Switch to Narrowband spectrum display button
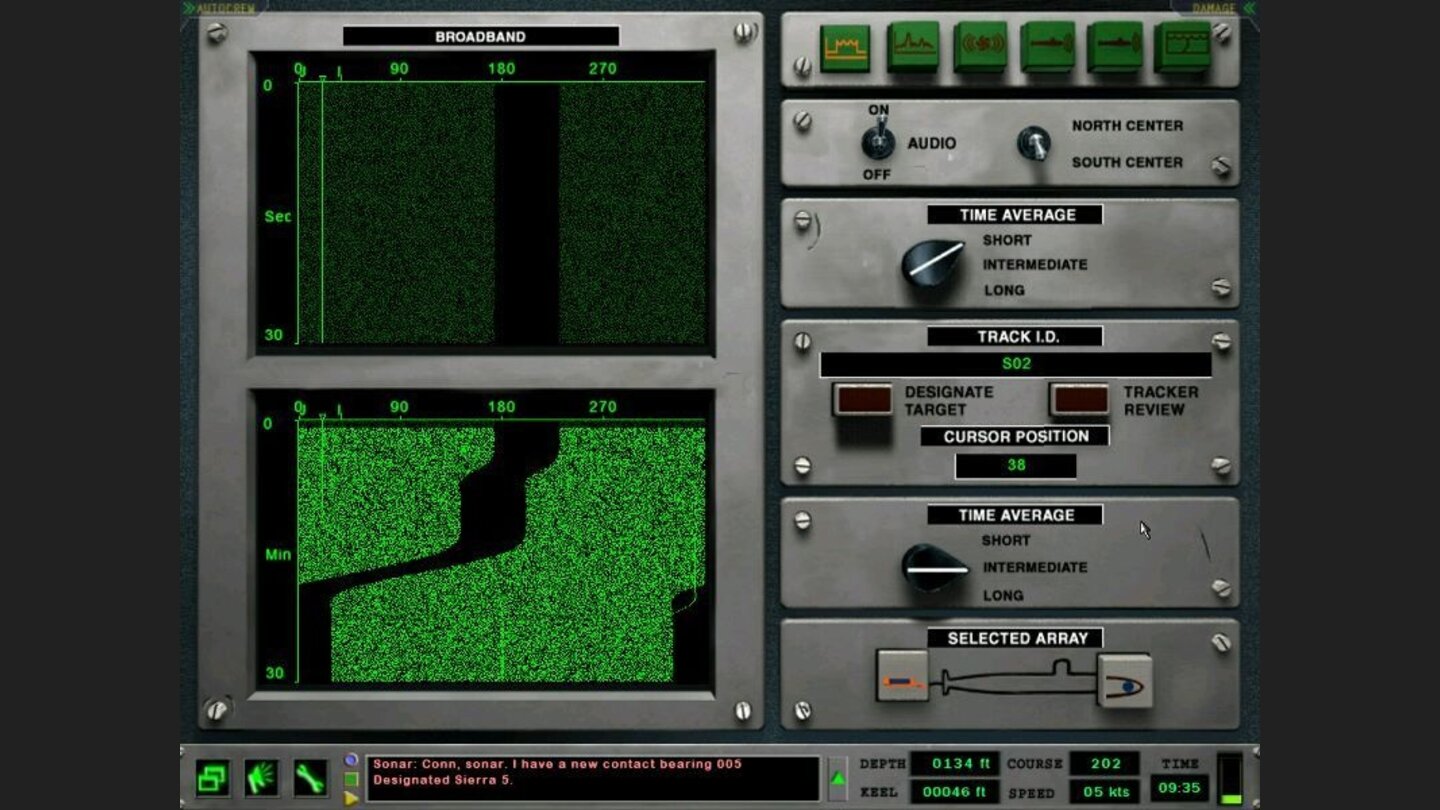This screenshot has width=1440, height=810. pyautogui.click(x=912, y=48)
